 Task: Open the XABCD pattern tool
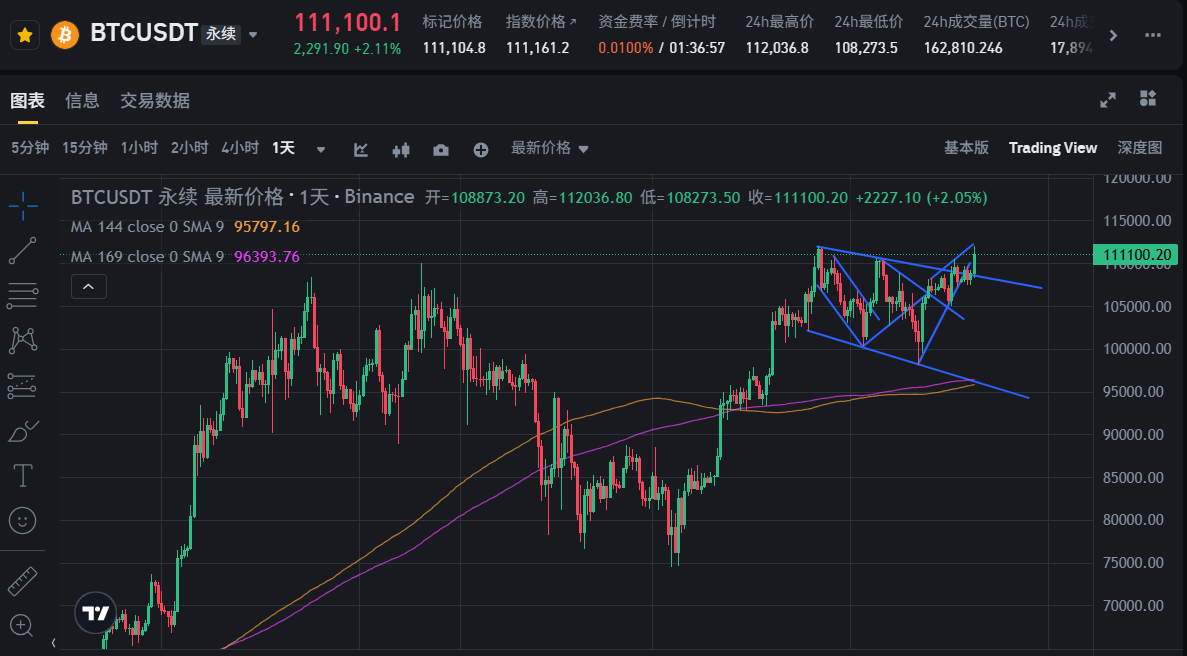[x=22, y=340]
